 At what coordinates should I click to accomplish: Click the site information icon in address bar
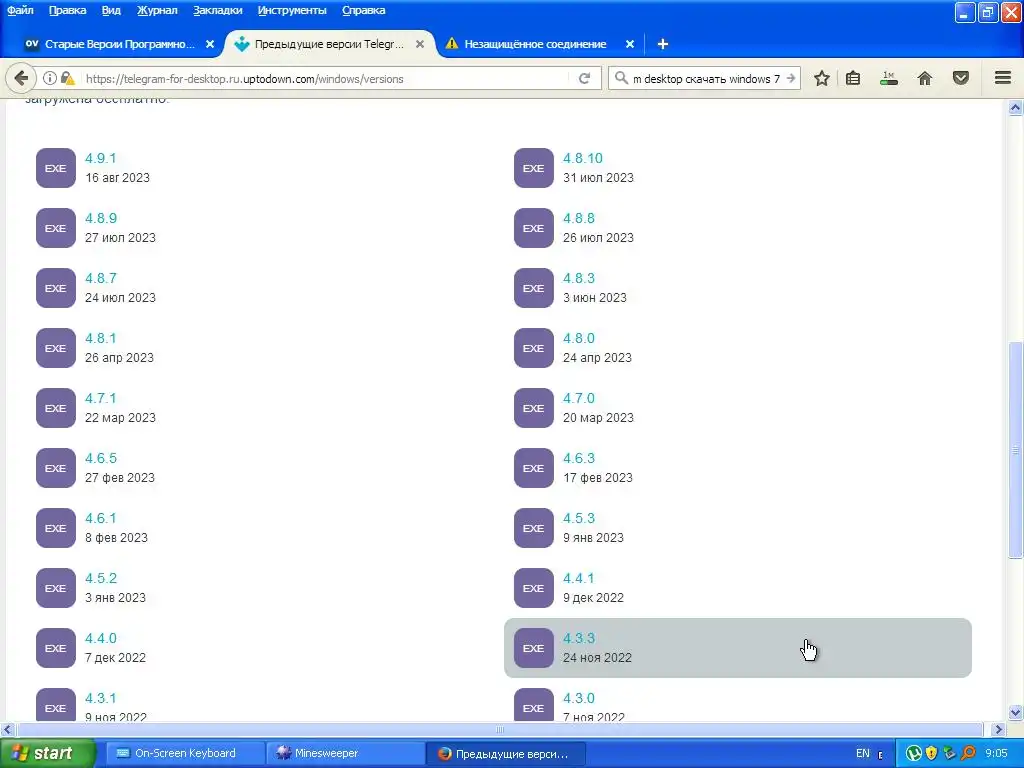[50, 78]
